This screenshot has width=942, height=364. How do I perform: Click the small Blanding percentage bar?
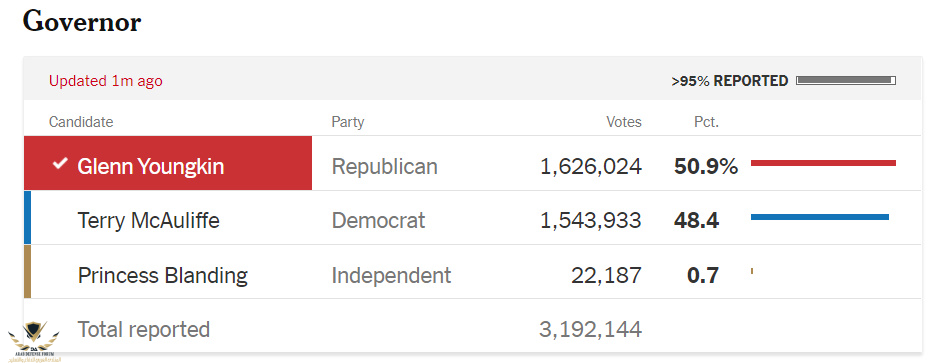point(752,271)
